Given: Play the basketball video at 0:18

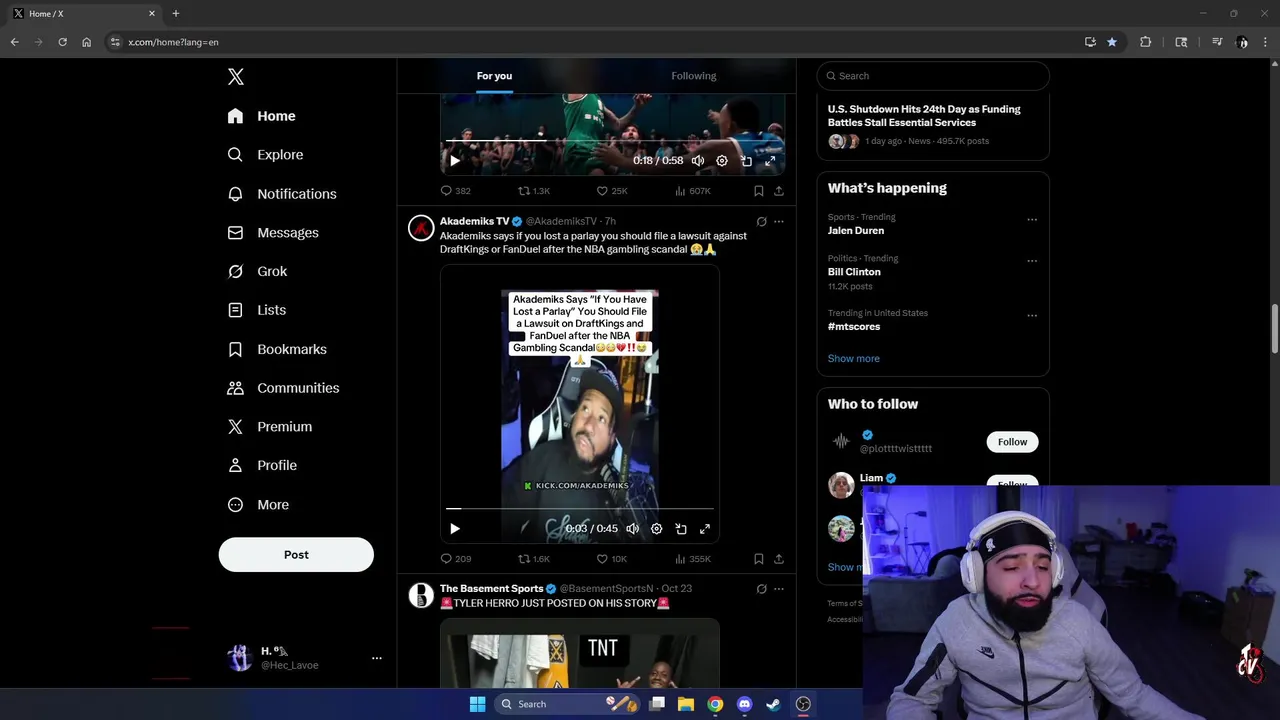Looking at the screenshot, I should 455,161.
